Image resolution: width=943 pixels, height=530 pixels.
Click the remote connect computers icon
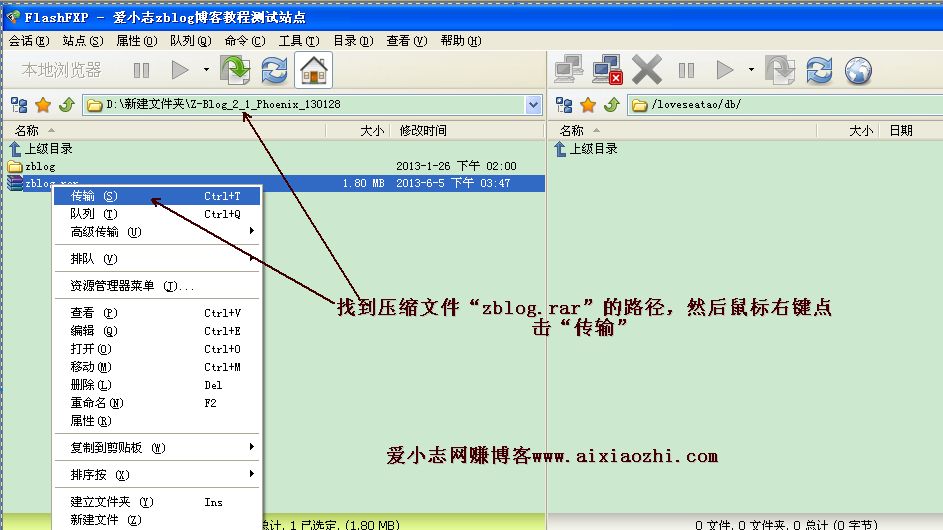568,70
